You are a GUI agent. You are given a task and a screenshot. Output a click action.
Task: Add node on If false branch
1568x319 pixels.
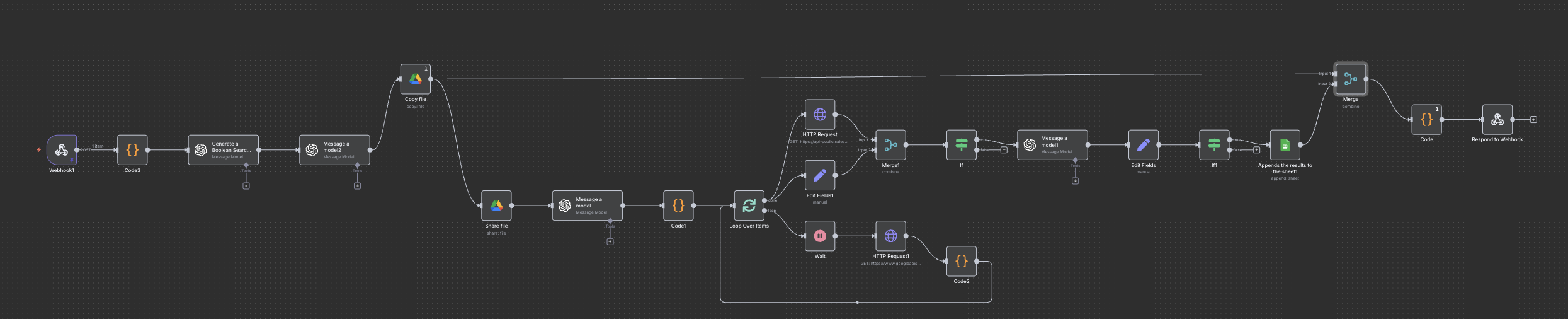click(x=1004, y=150)
